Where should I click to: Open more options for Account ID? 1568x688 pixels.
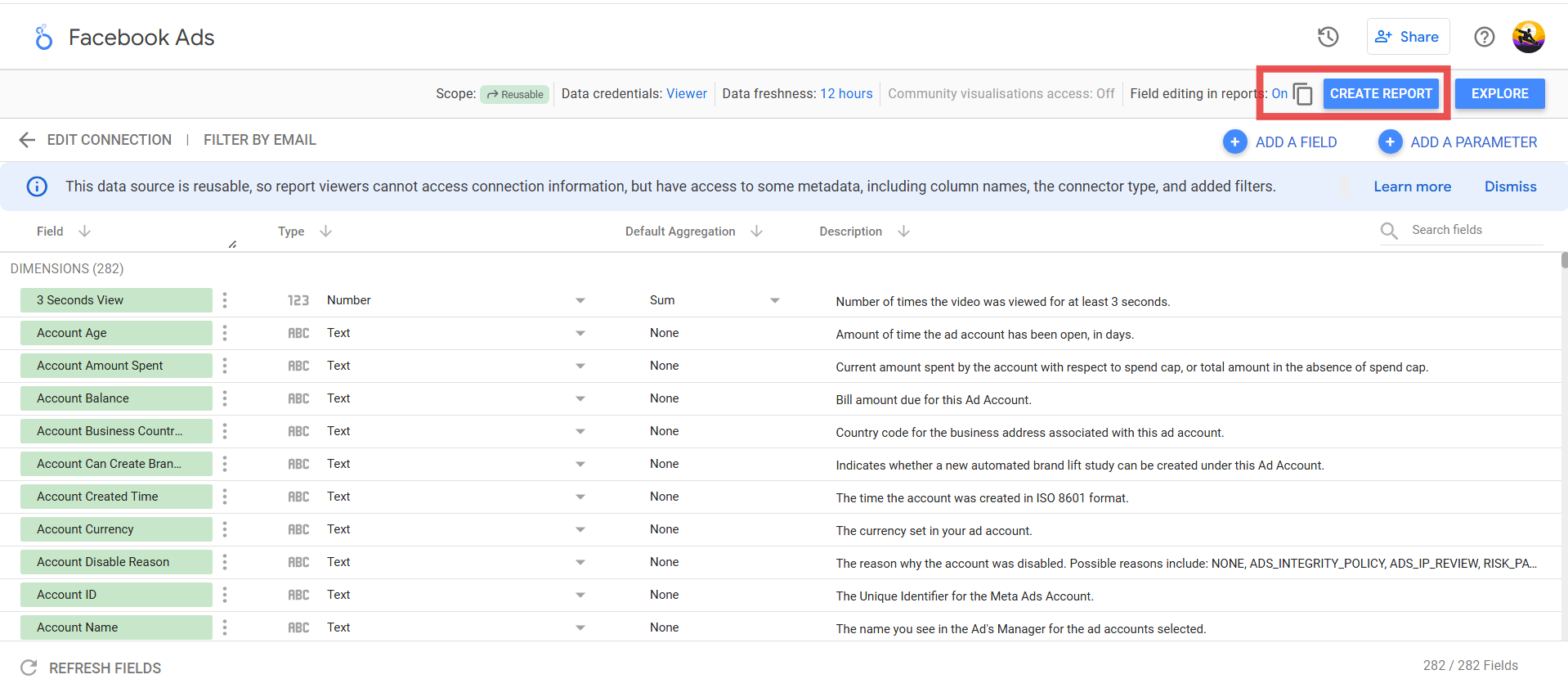(x=225, y=595)
